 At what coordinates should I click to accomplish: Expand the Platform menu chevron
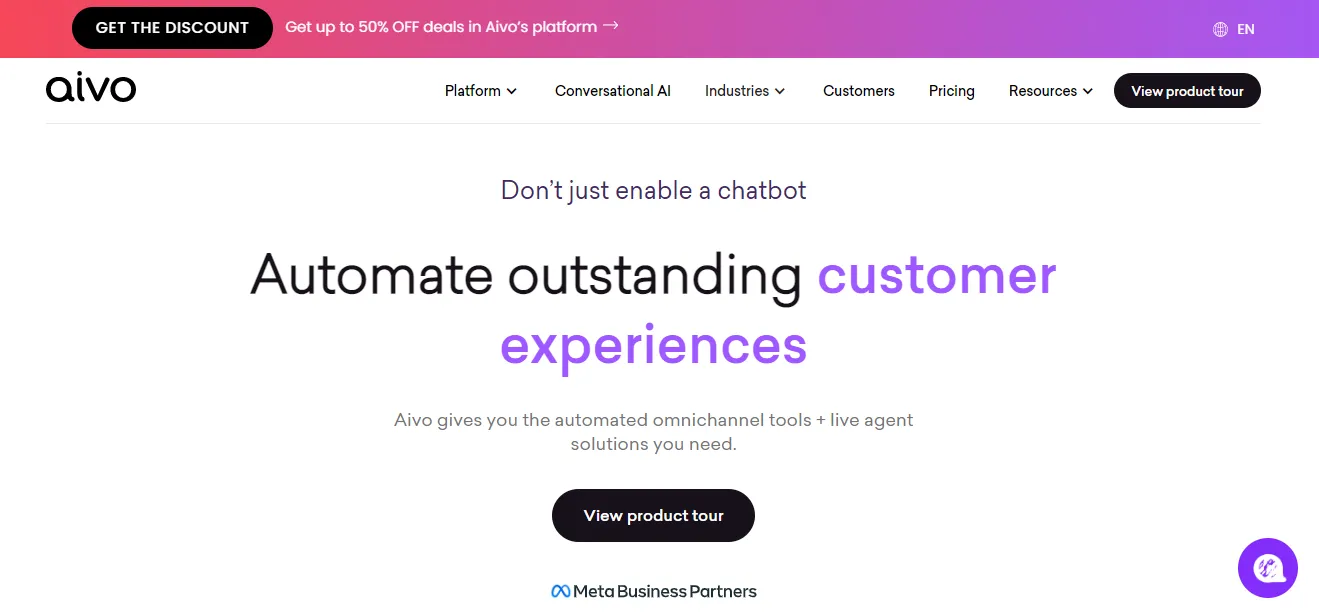[x=512, y=91]
